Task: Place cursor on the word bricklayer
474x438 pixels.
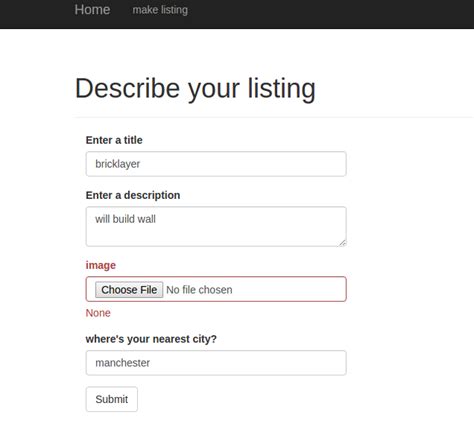Action: [x=118, y=164]
